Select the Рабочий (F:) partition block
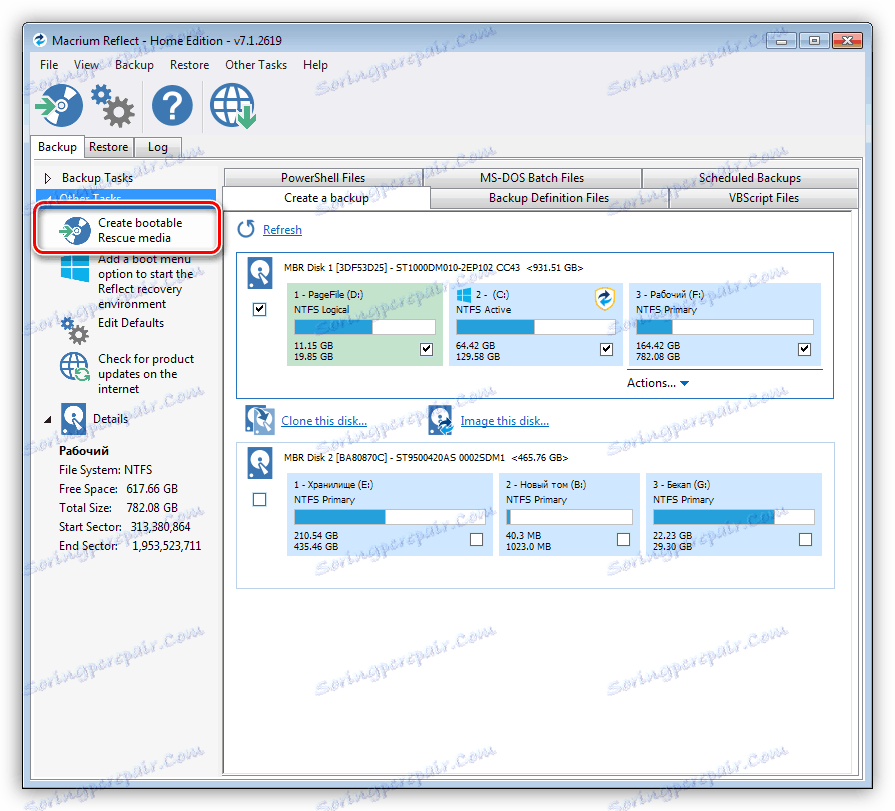Image resolution: width=895 pixels, height=811 pixels. (x=725, y=324)
